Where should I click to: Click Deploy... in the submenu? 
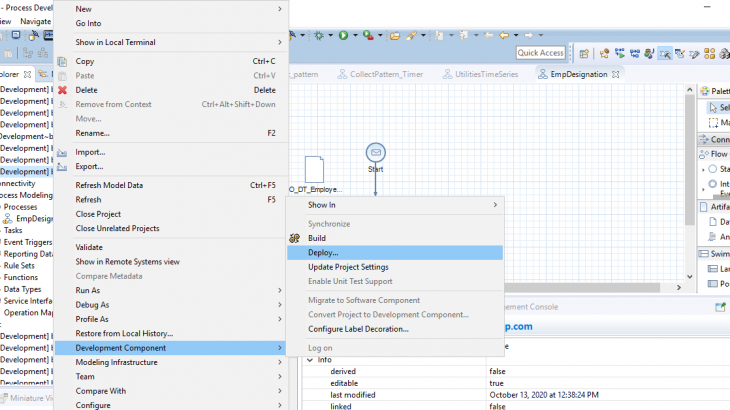coord(323,253)
